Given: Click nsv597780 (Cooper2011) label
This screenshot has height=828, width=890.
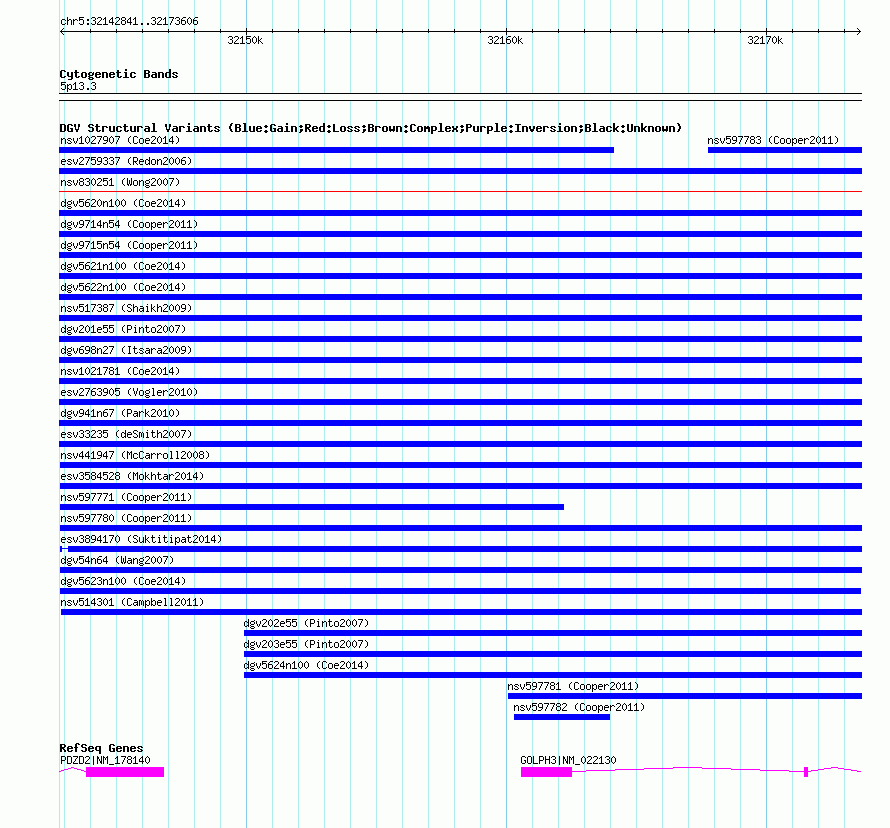Looking at the screenshot, I should click(126, 518).
